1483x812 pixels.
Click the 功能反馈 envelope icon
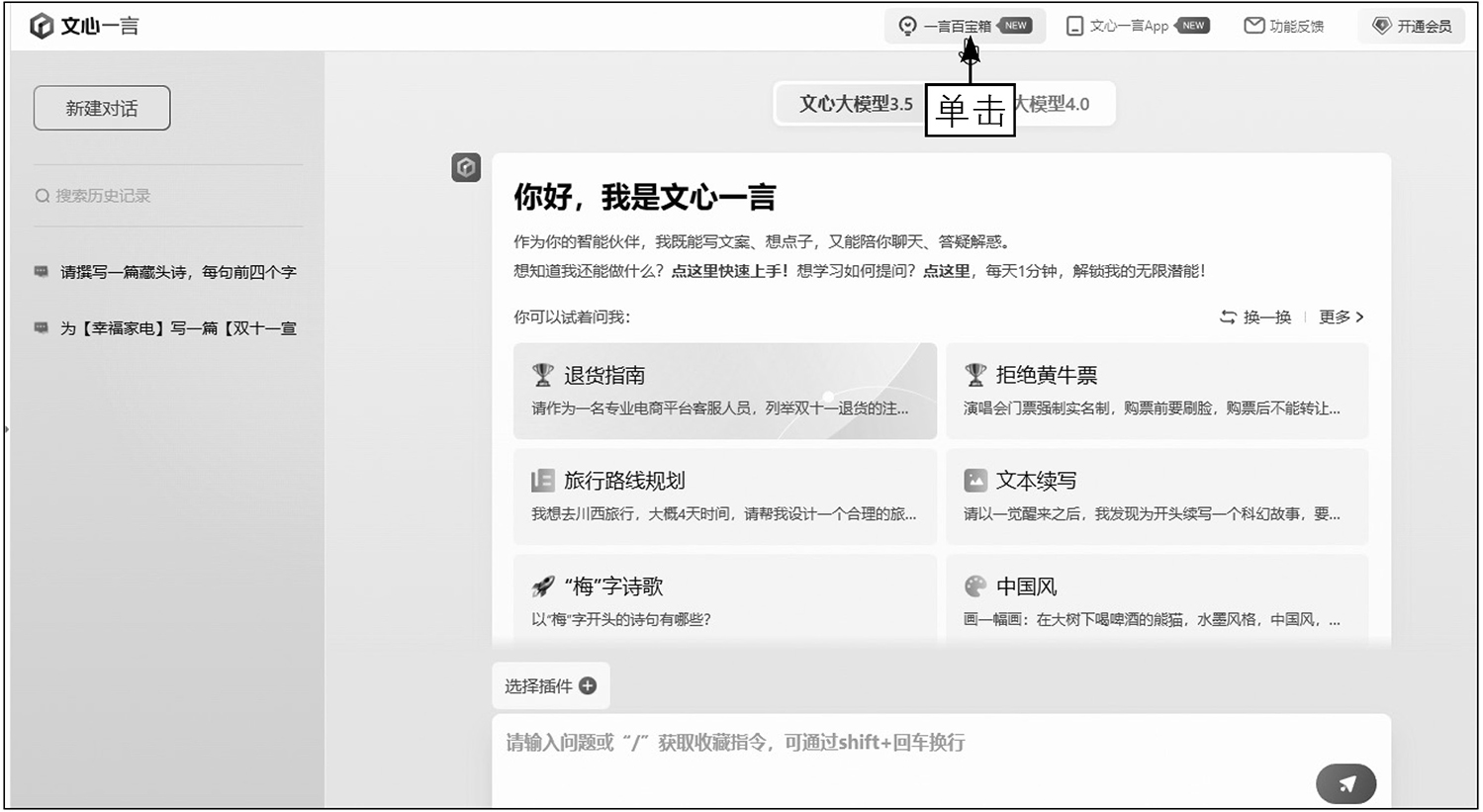tap(1253, 26)
